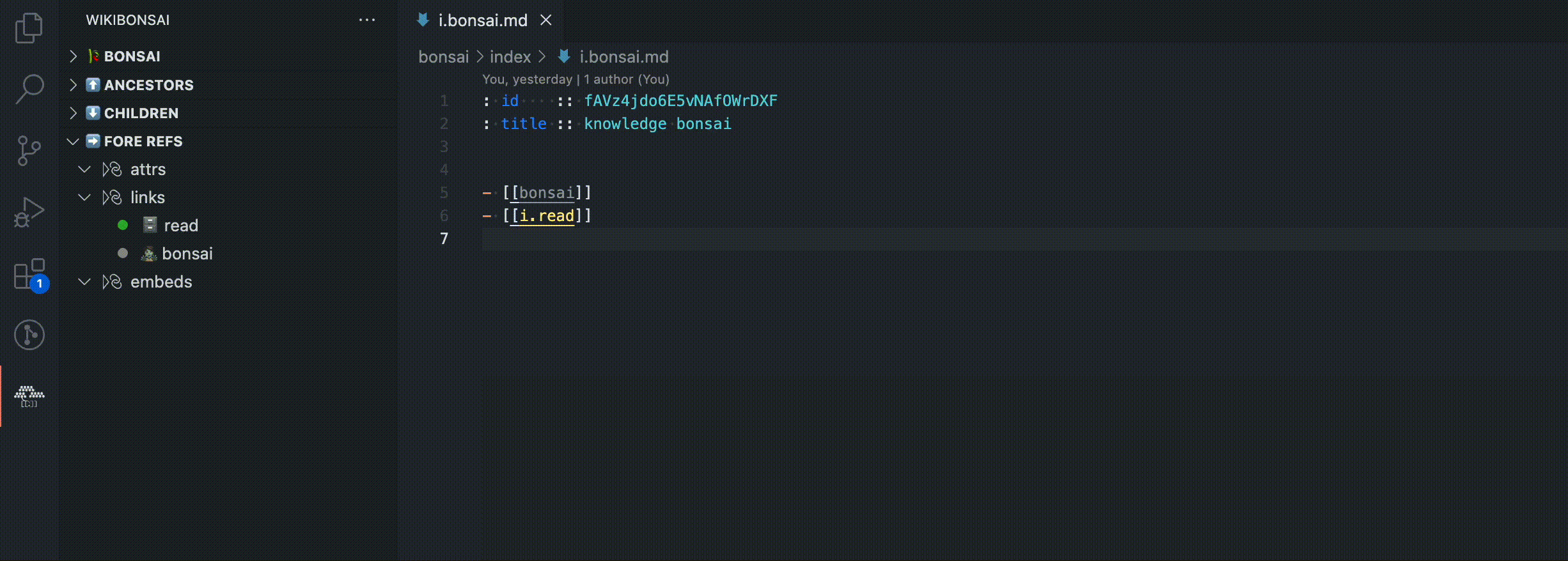
Task: Click the FORE REFS right-arrow icon
Action: 93,141
